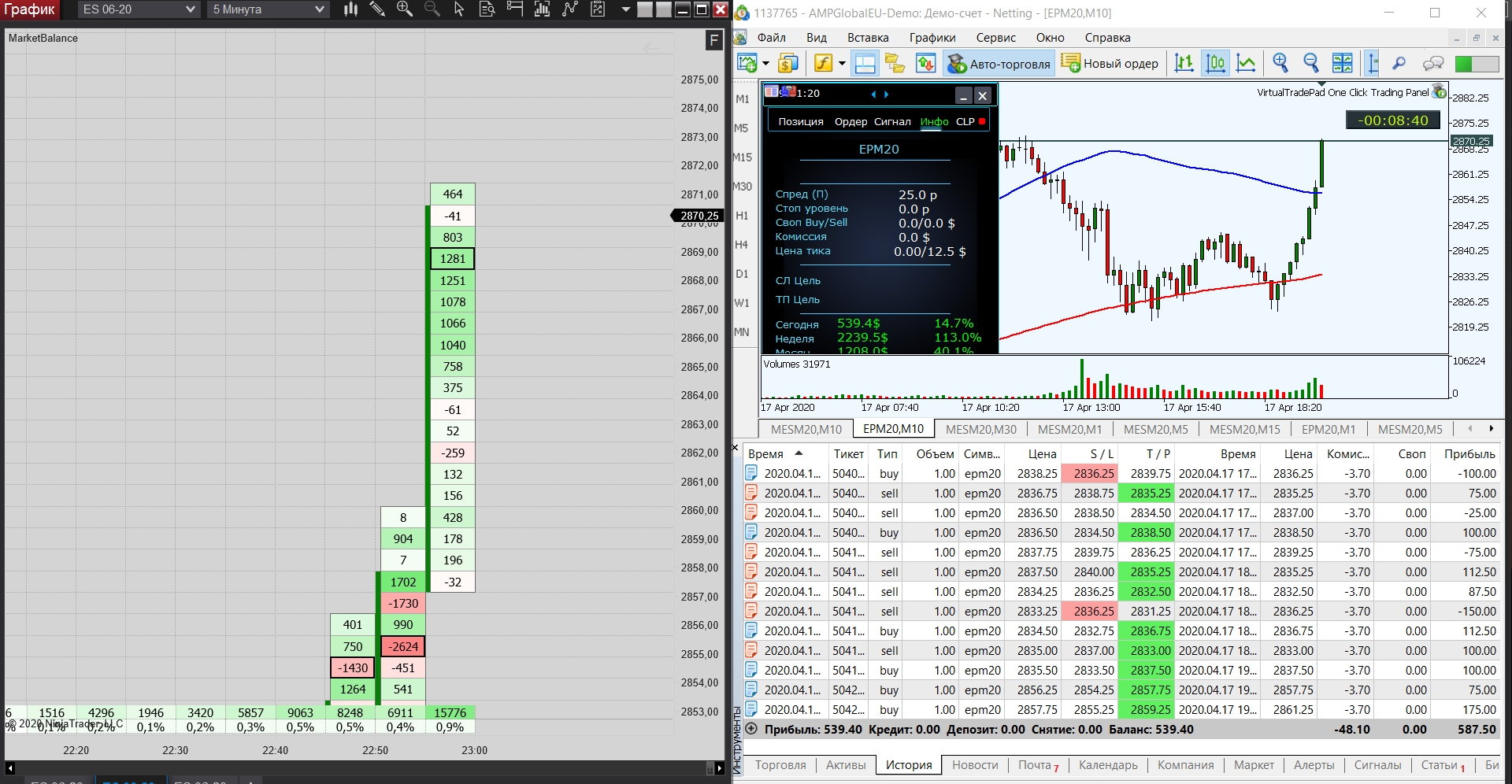Open the Navigator folders icon
This screenshot has width=1512, height=784.
pos(895,64)
